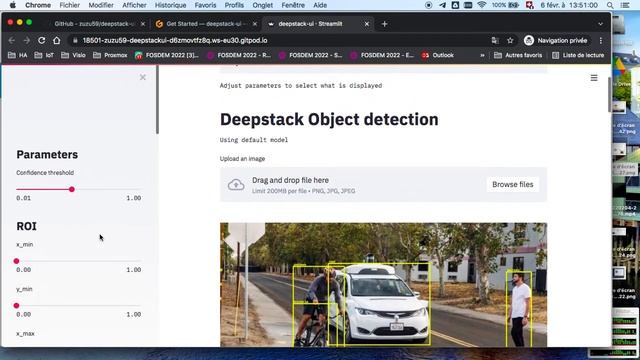Open the Control Center icon
The width and height of the screenshot is (640, 360).
[625, 5]
